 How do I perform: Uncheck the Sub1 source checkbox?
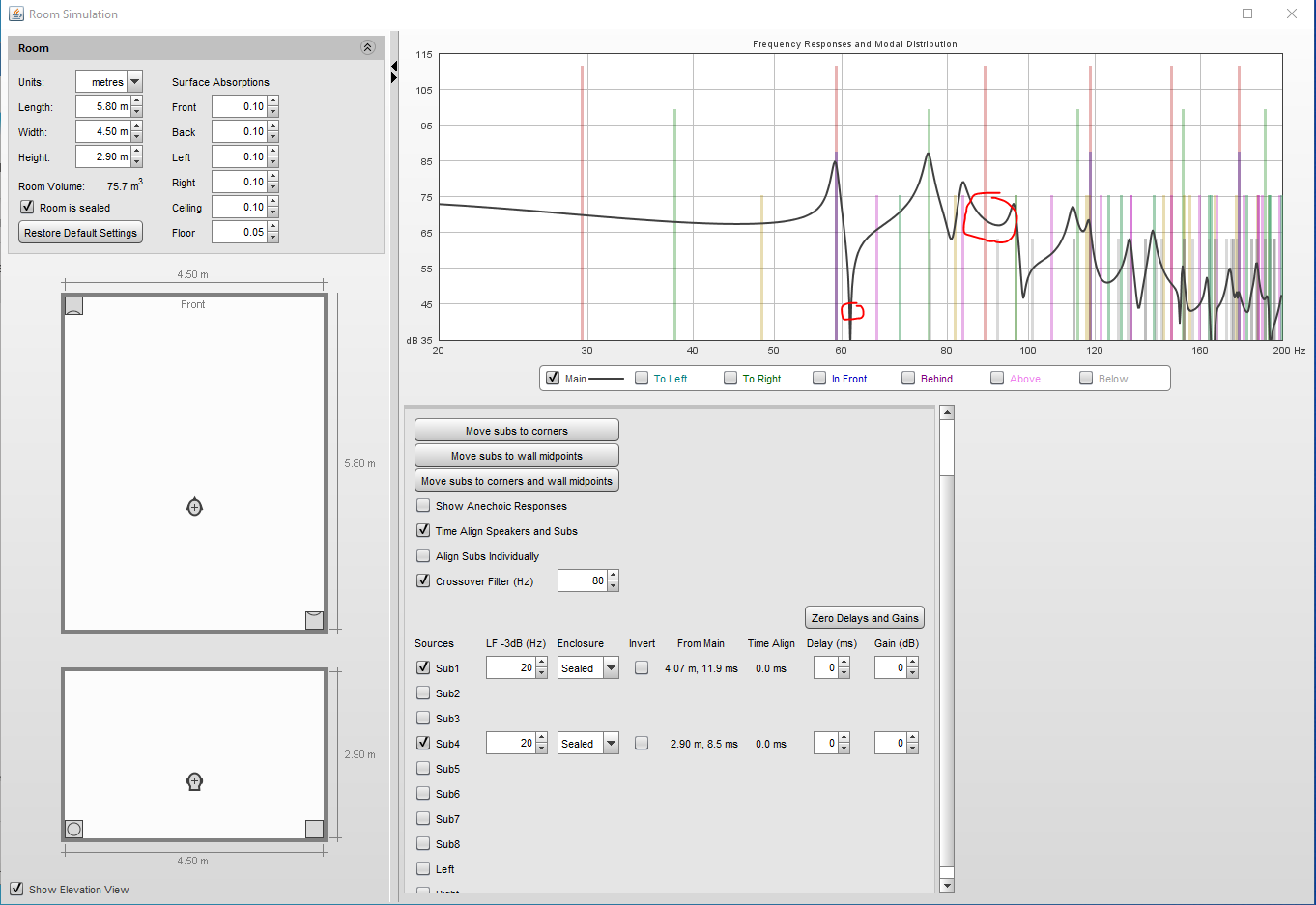pyautogui.click(x=423, y=667)
